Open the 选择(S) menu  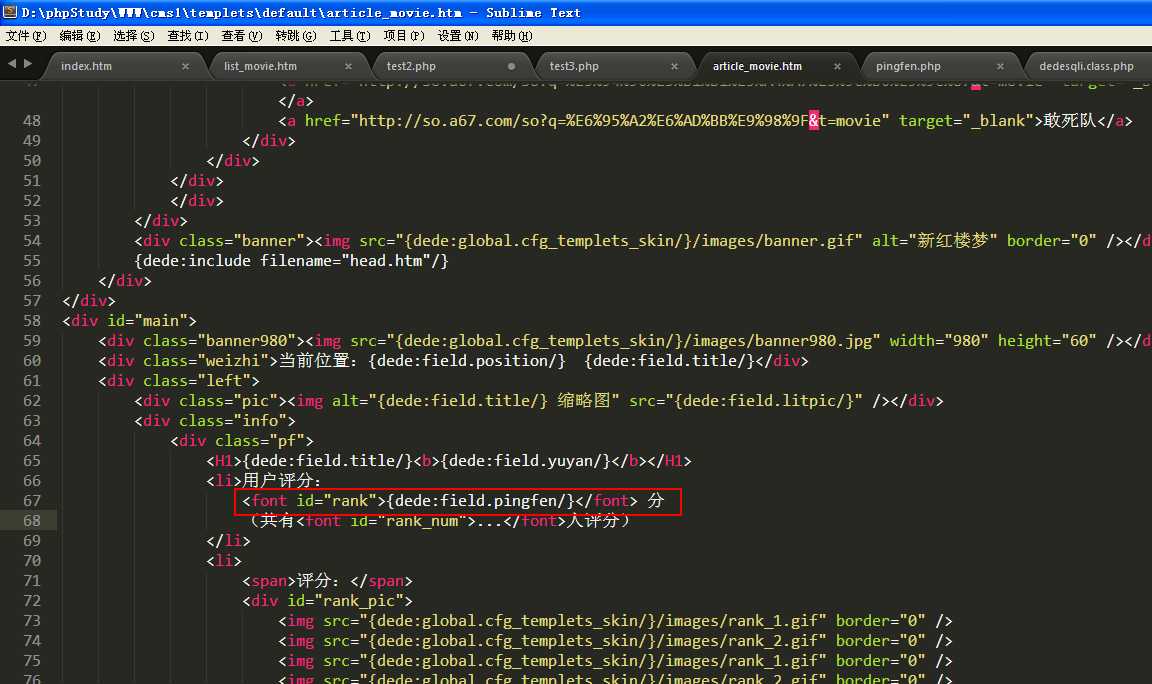pyautogui.click(x=134, y=35)
